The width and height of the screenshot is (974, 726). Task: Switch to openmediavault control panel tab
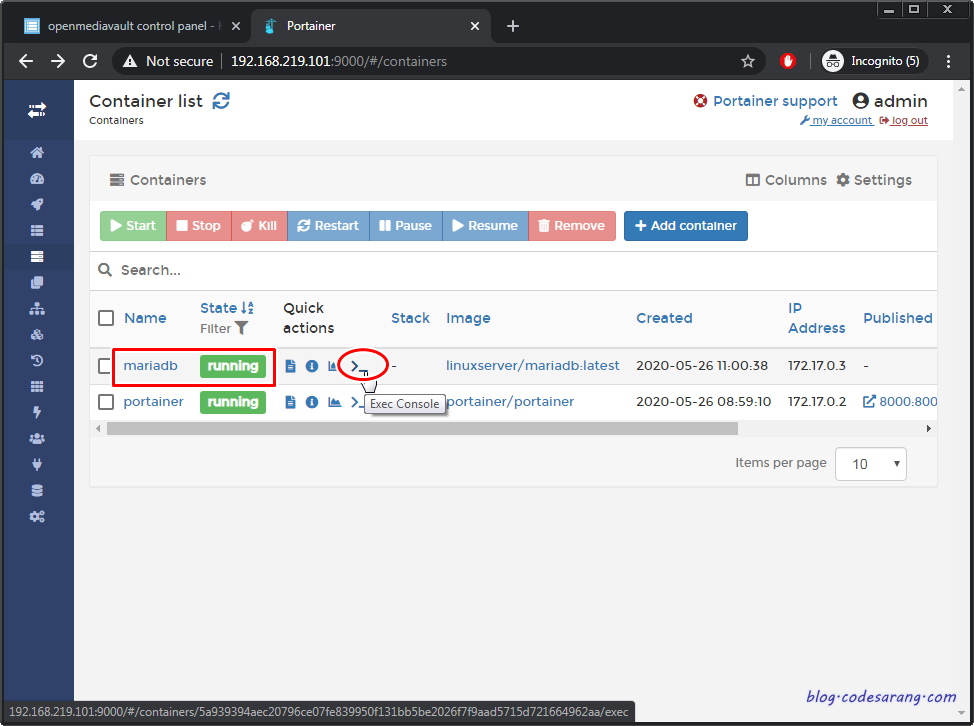[127, 26]
